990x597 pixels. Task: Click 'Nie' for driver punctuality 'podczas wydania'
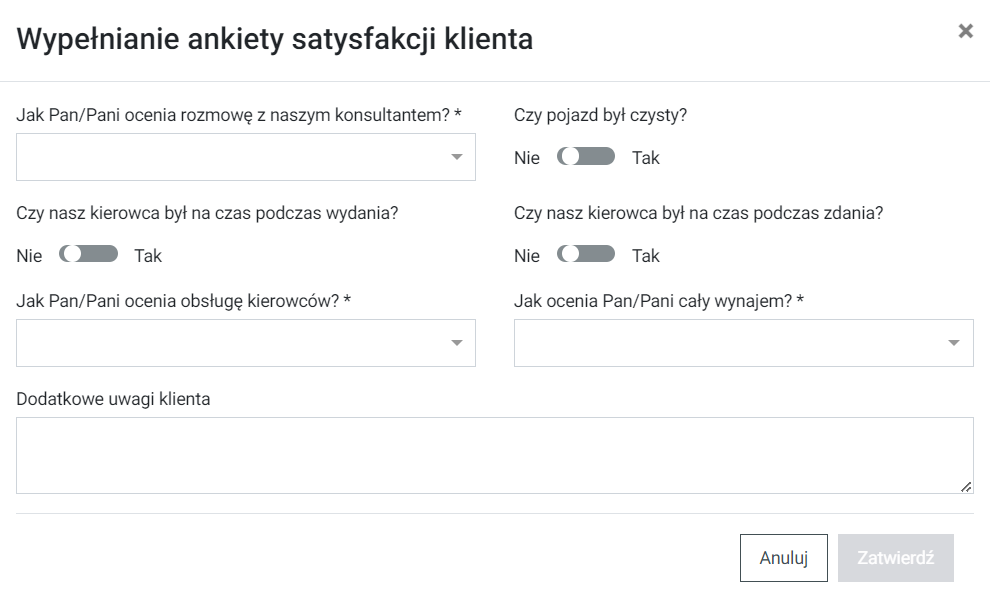tap(29, 256)
